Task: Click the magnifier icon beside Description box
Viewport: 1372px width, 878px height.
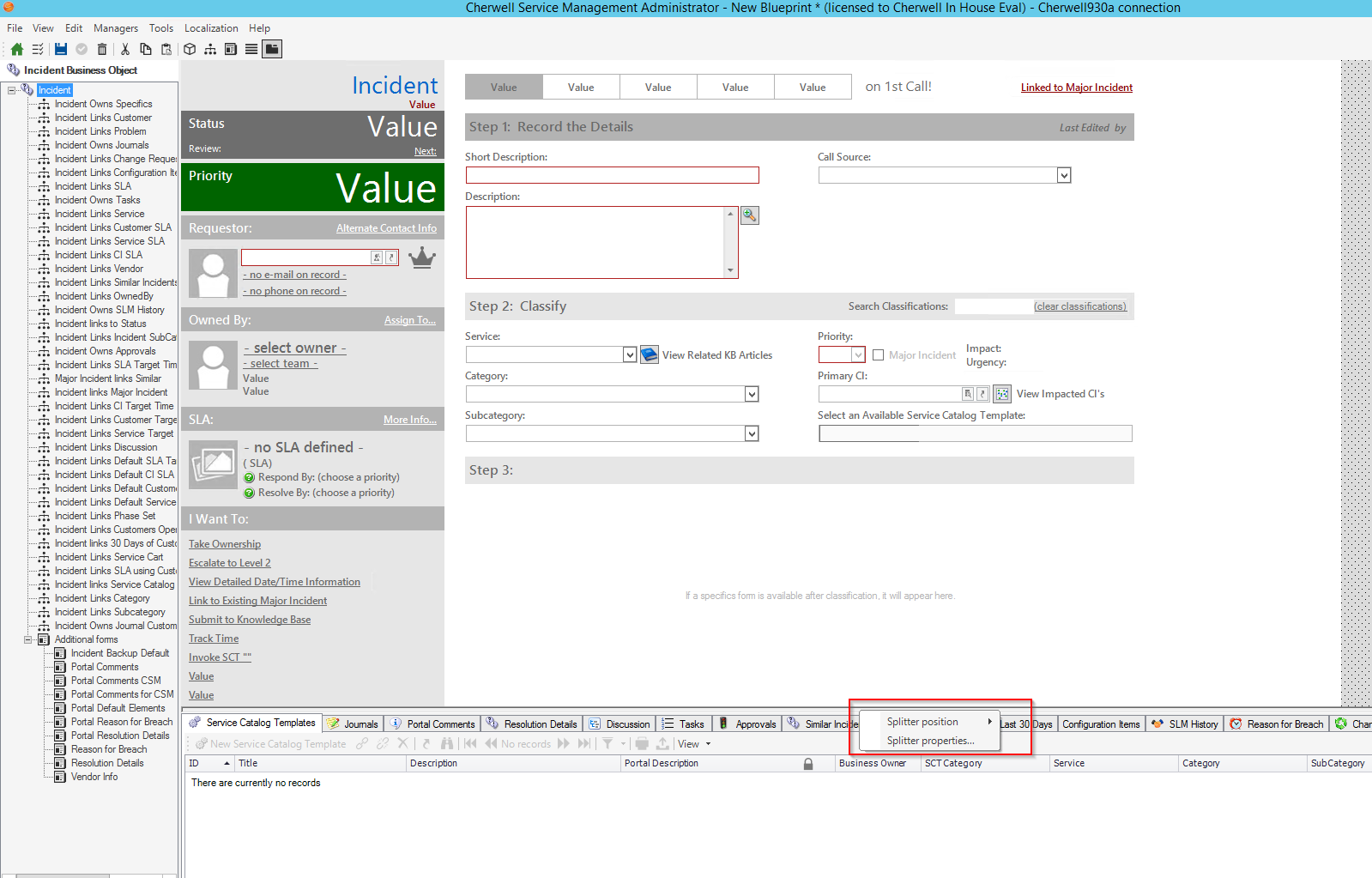Action: click(x=749, y=215)
